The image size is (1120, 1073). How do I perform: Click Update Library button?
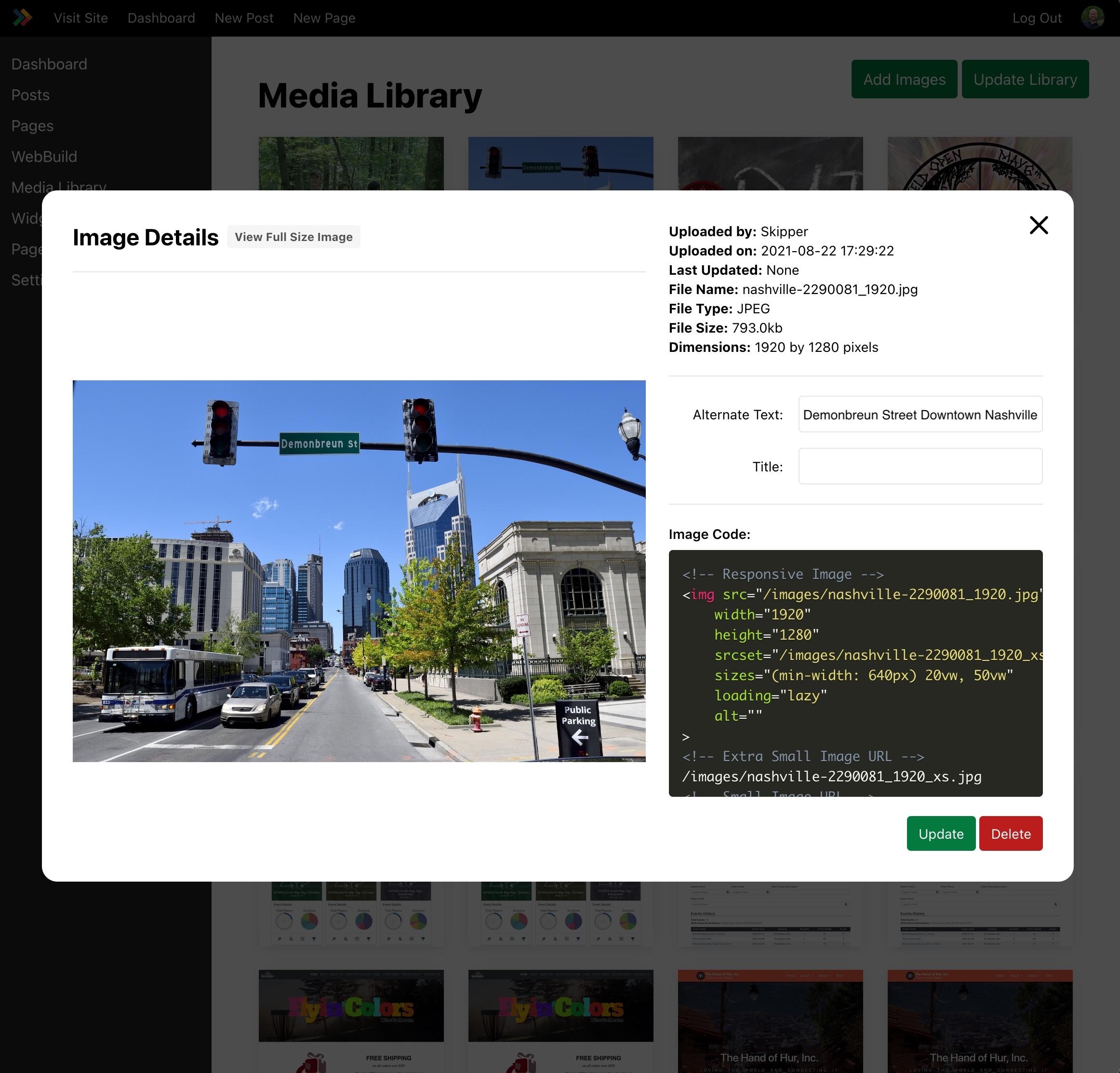1025,79
